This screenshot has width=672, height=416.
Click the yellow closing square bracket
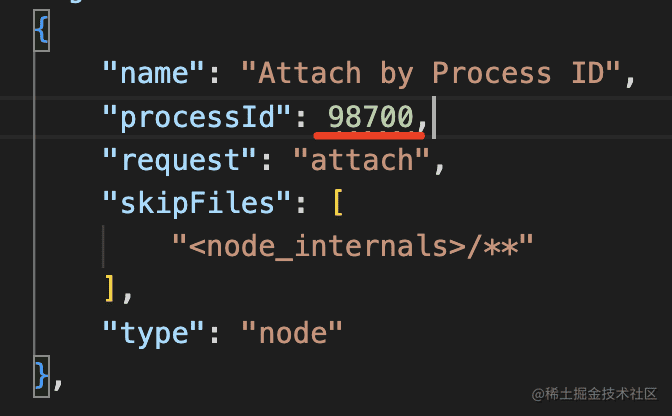[110, 290]
